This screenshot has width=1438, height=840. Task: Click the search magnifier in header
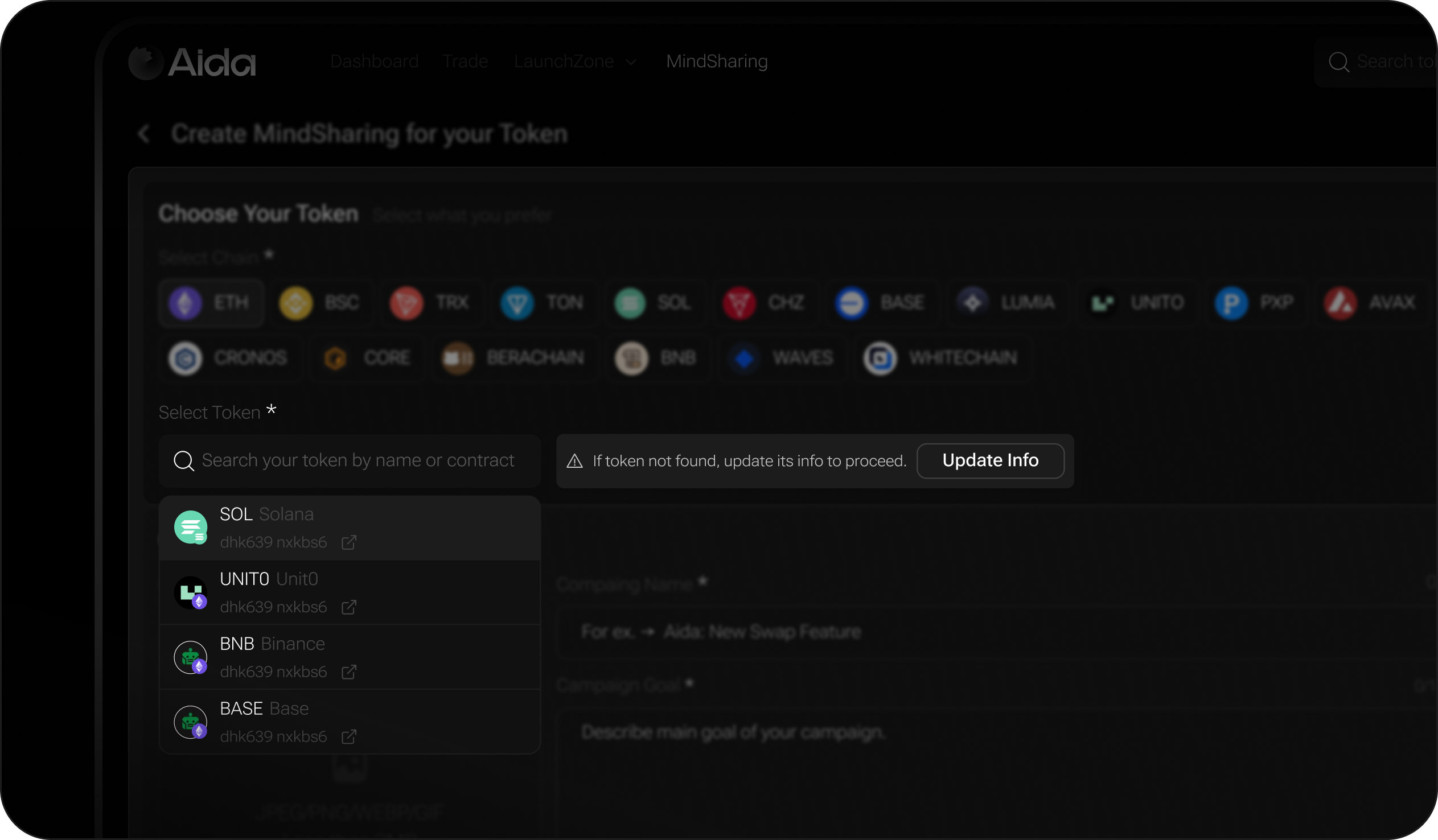coord(1338,61)
